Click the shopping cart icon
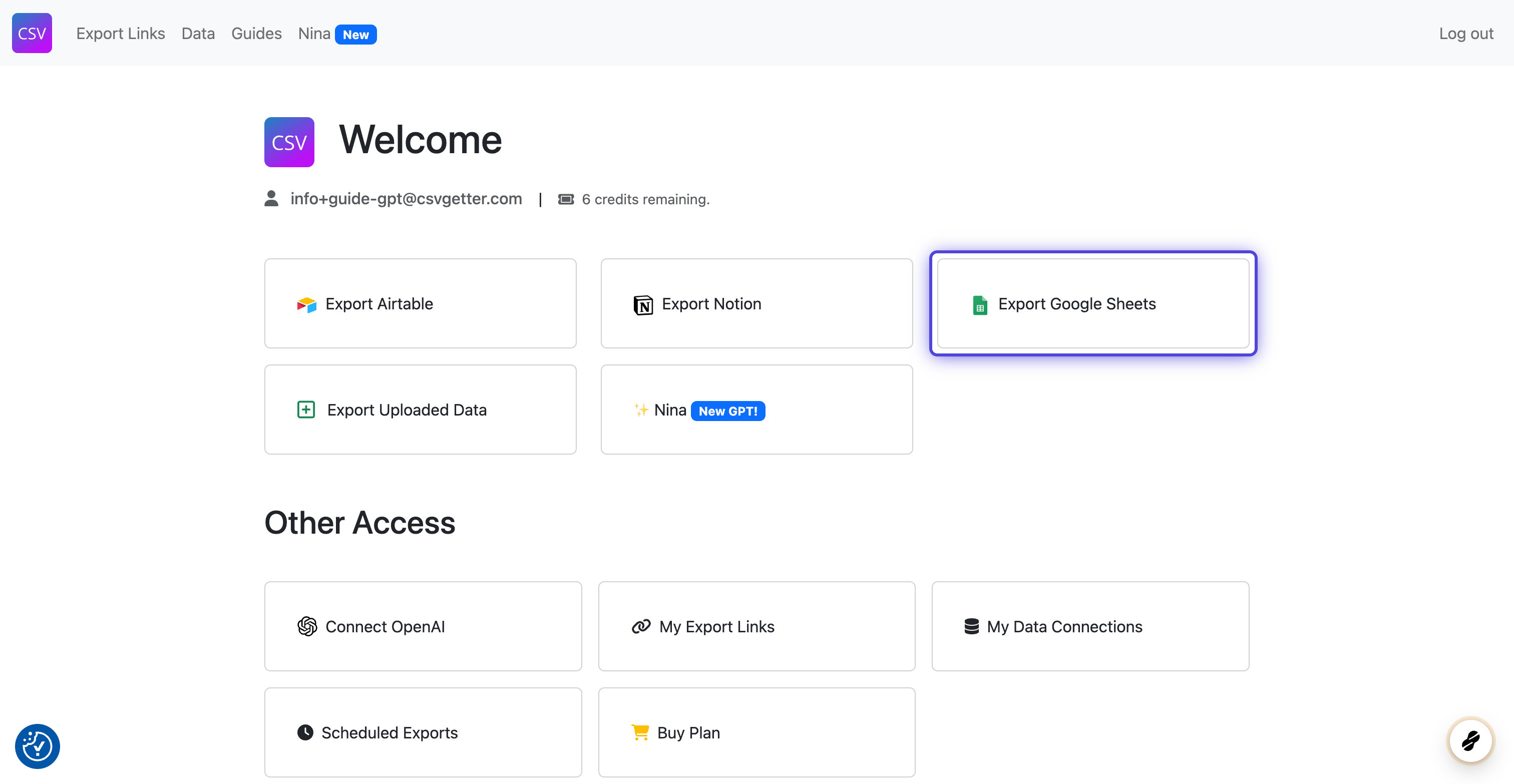Image resolution: width=1514 pixels, height=784 pixels. (640, 732)
